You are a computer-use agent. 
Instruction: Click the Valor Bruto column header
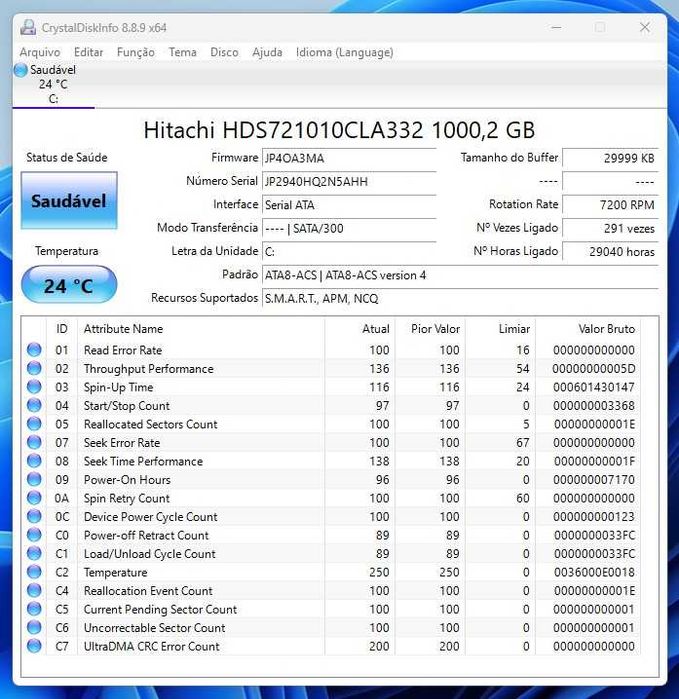click(588, 329)
